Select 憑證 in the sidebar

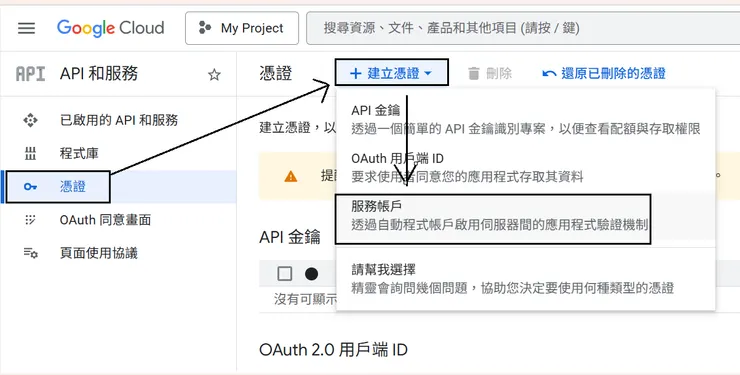tap(118, 187)
